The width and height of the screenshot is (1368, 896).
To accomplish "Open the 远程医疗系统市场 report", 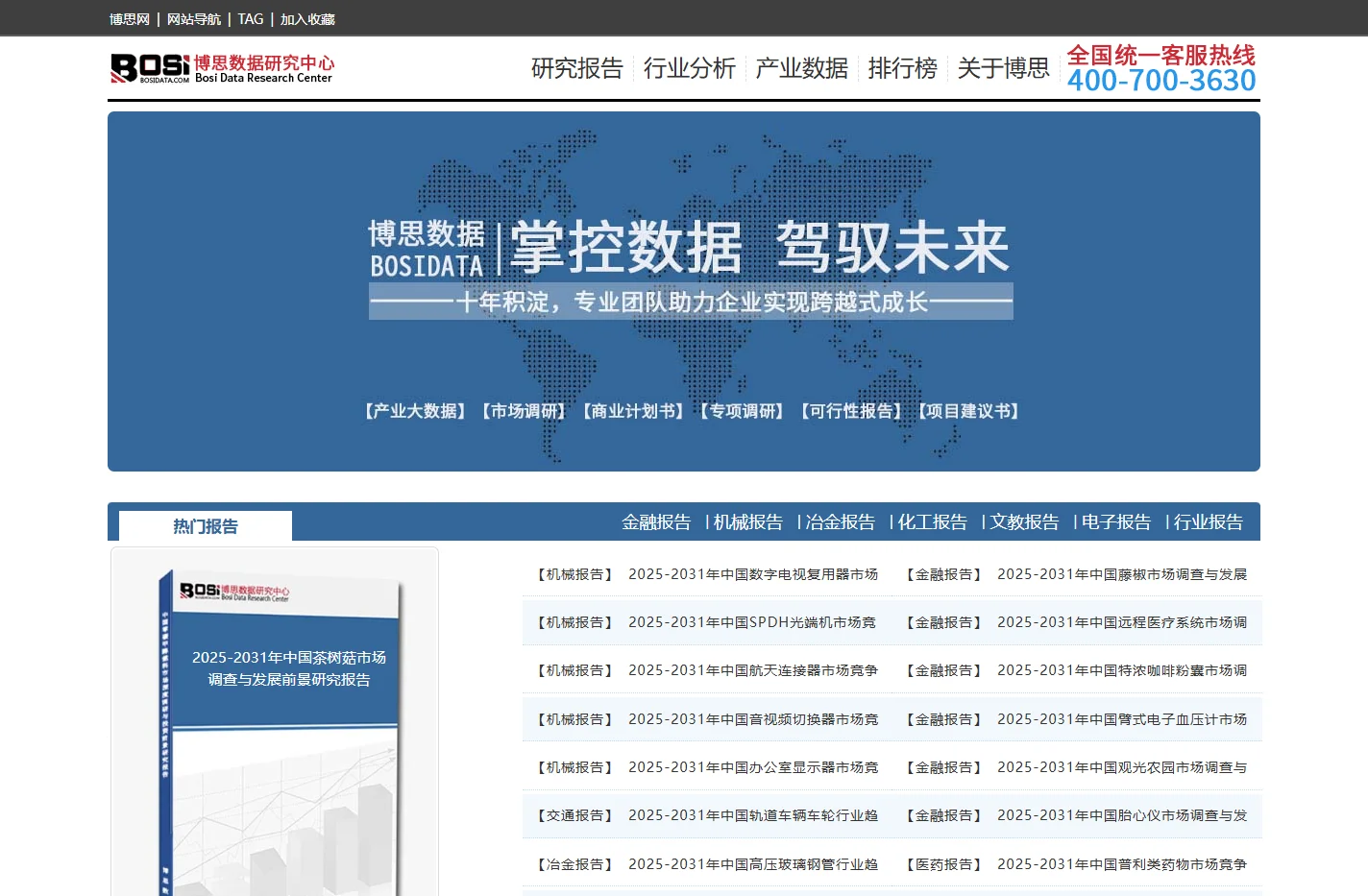I will 1122,622.
